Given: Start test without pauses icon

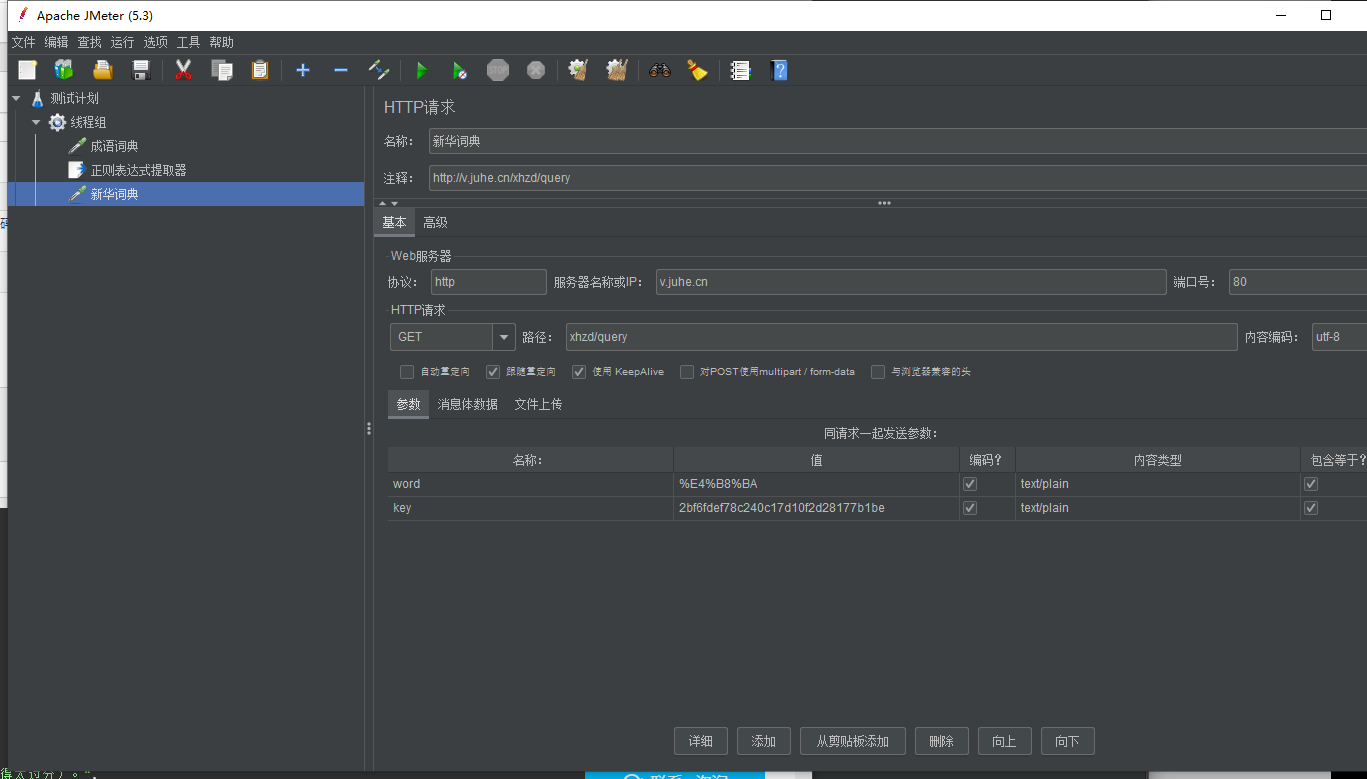Looking at the screenshot, I should tap(459, 70).
